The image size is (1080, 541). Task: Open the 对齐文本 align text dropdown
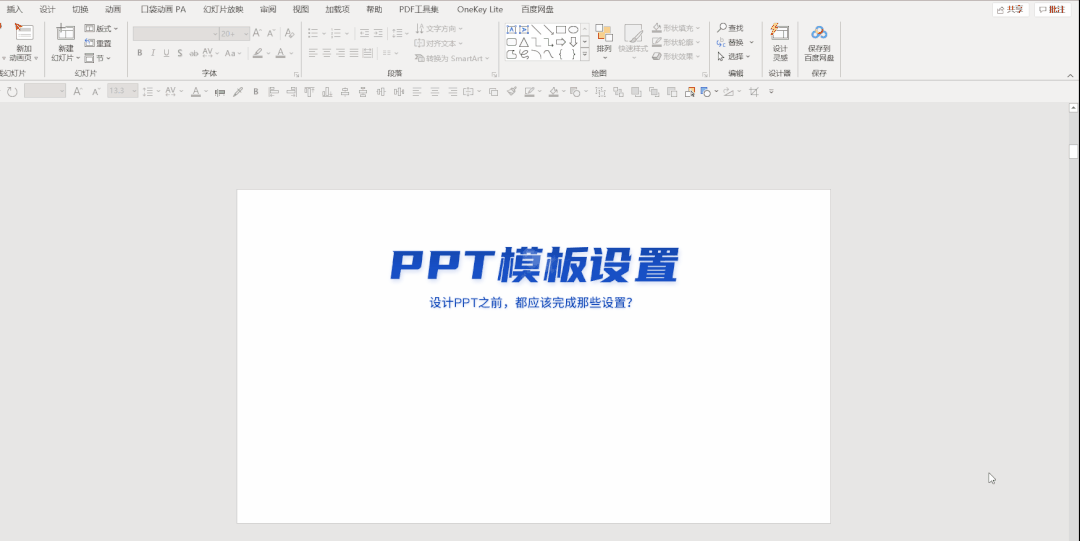[x=439, y=43]
